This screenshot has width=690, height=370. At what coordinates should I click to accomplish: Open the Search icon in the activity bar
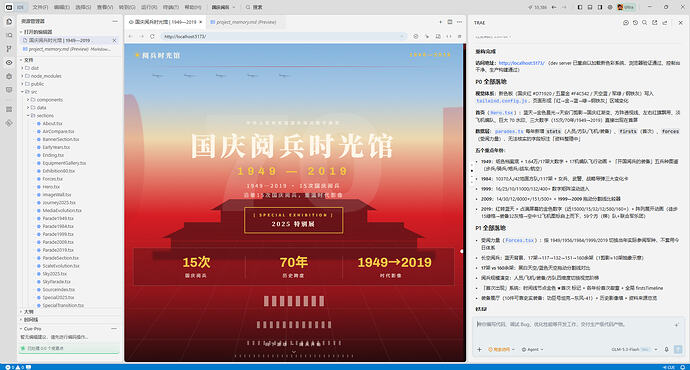[9, 35]
